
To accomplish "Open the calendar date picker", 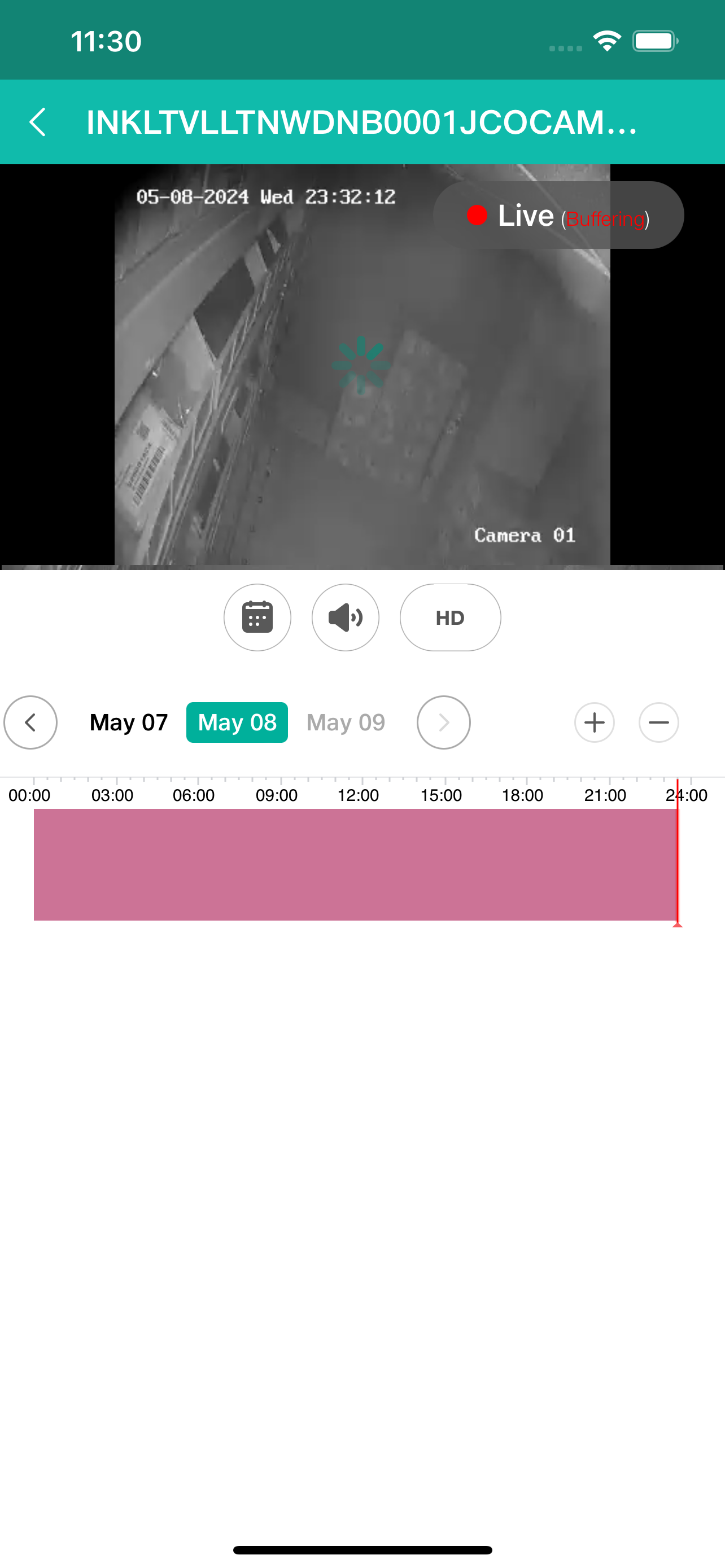I will [257, 617].
